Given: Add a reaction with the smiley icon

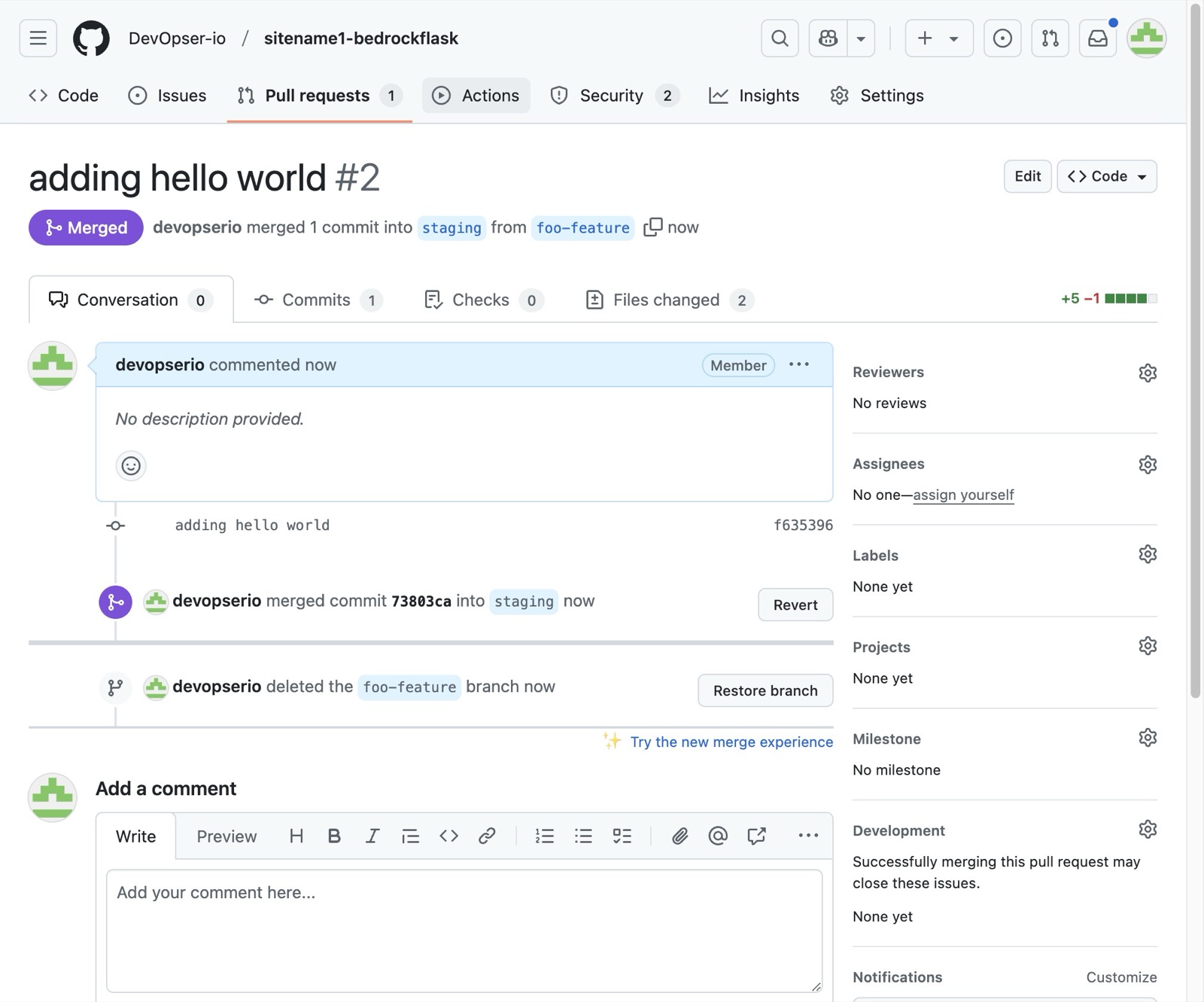Looking at the screenshot, I should [131, 466].
